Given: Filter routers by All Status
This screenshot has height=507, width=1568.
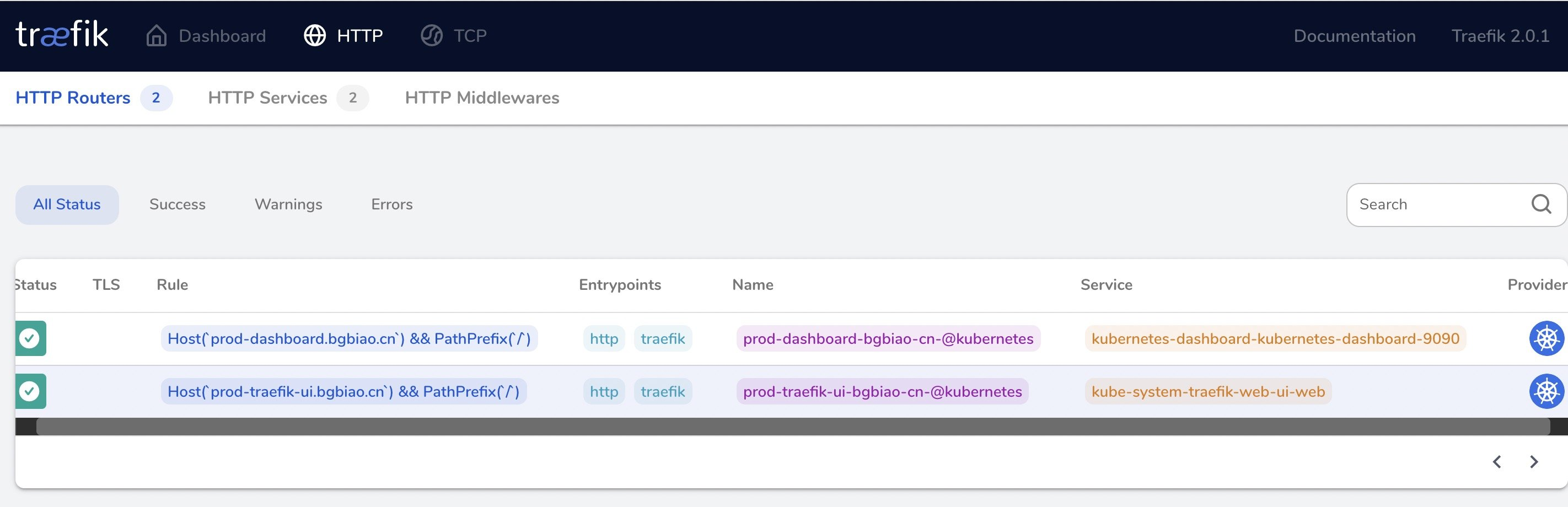Looking at the screenshot, I should (67, 204).
